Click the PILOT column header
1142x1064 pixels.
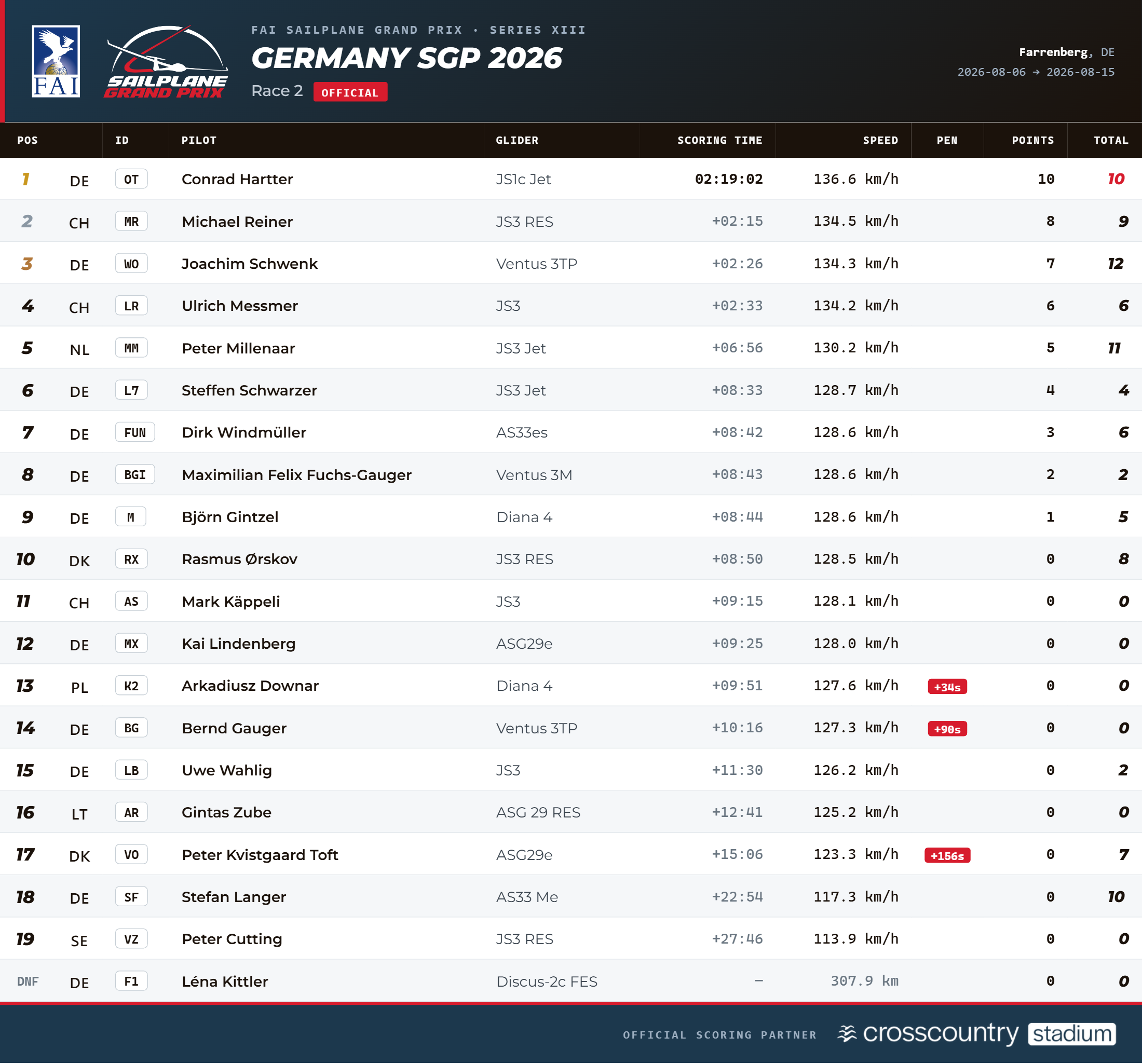click(x=199, y=140)
